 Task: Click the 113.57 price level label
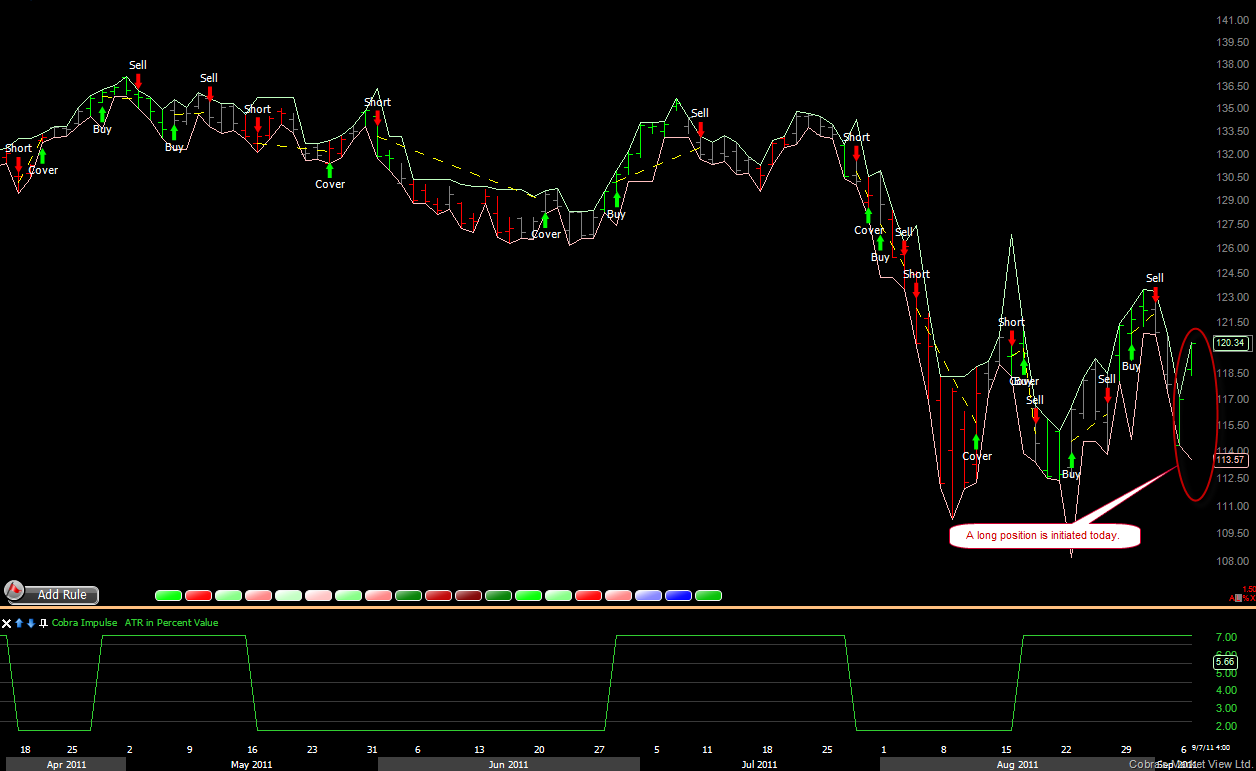[x=1230, y=460]
